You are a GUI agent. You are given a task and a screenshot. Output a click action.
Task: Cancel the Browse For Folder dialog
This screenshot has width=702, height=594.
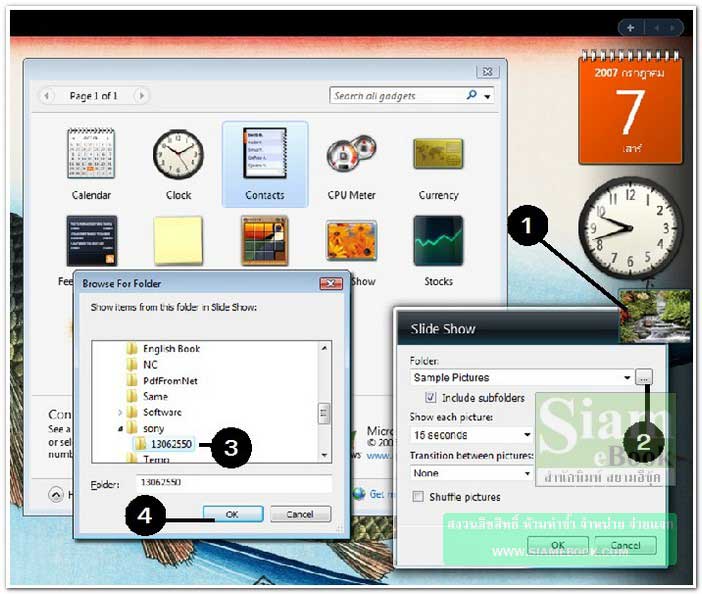(300, 514)
